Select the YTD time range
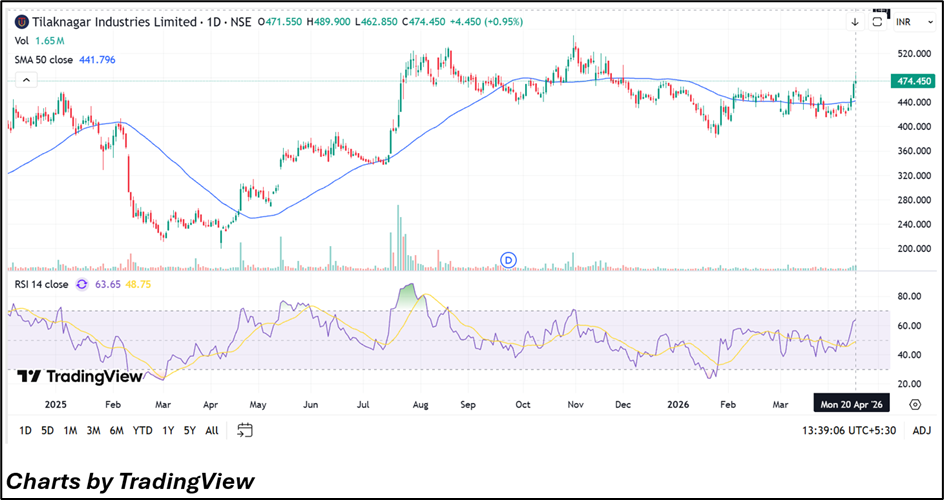Image resolution: width=944 pixels, height=500 pixels. coord(142,430)
